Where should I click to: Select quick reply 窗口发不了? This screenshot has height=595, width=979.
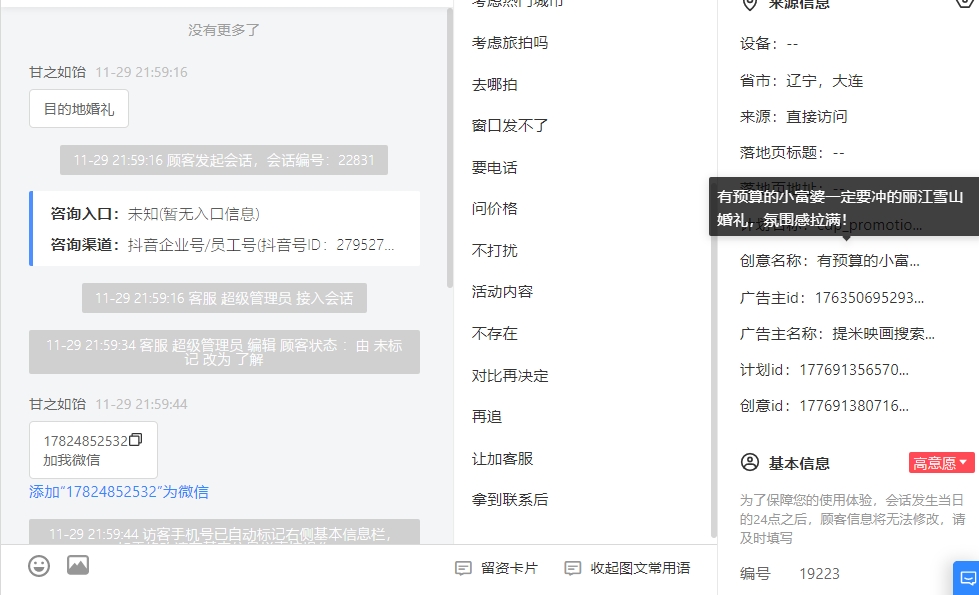509,125
